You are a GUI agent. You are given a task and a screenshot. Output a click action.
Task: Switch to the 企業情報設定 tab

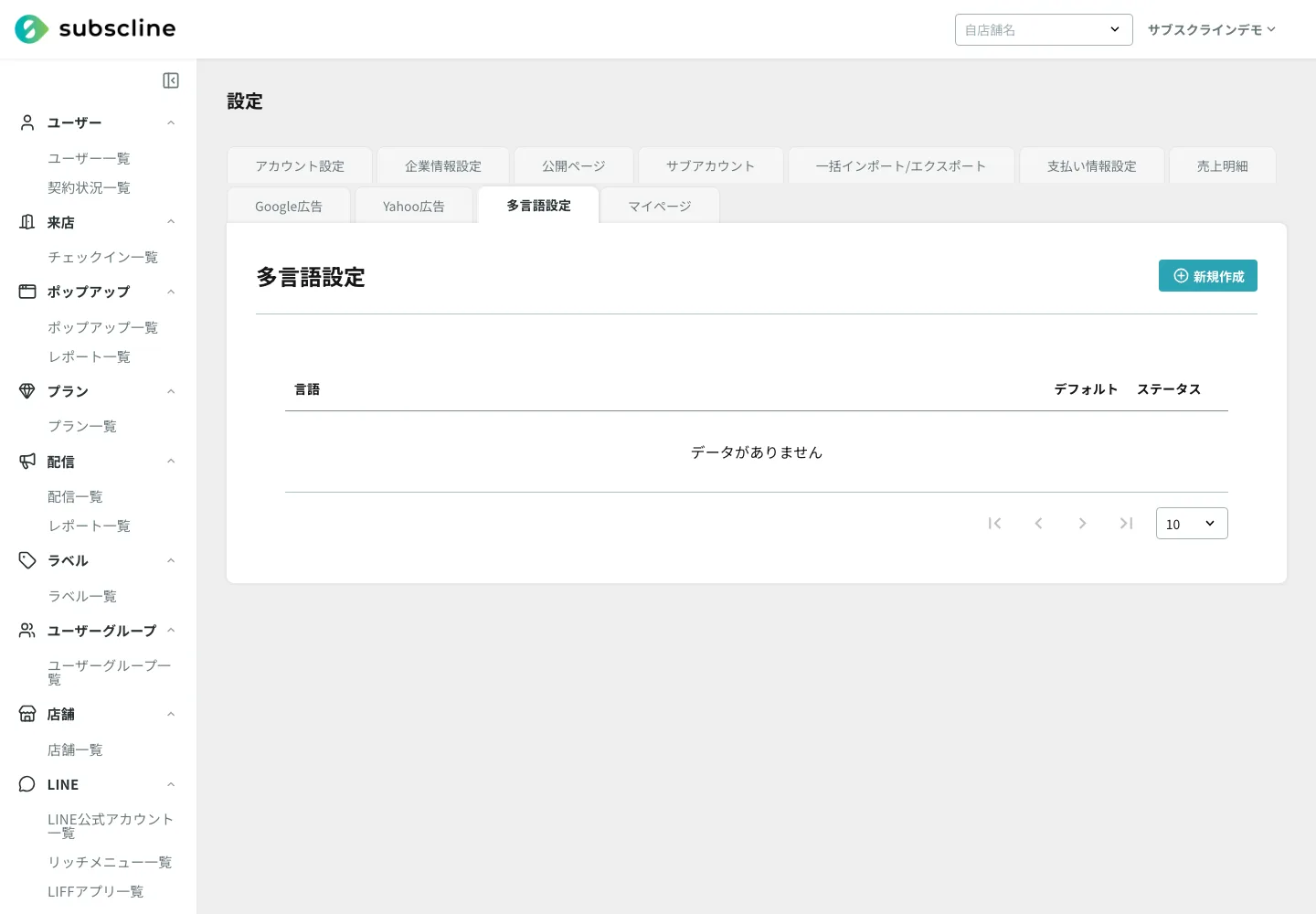[x=443, y=165]
